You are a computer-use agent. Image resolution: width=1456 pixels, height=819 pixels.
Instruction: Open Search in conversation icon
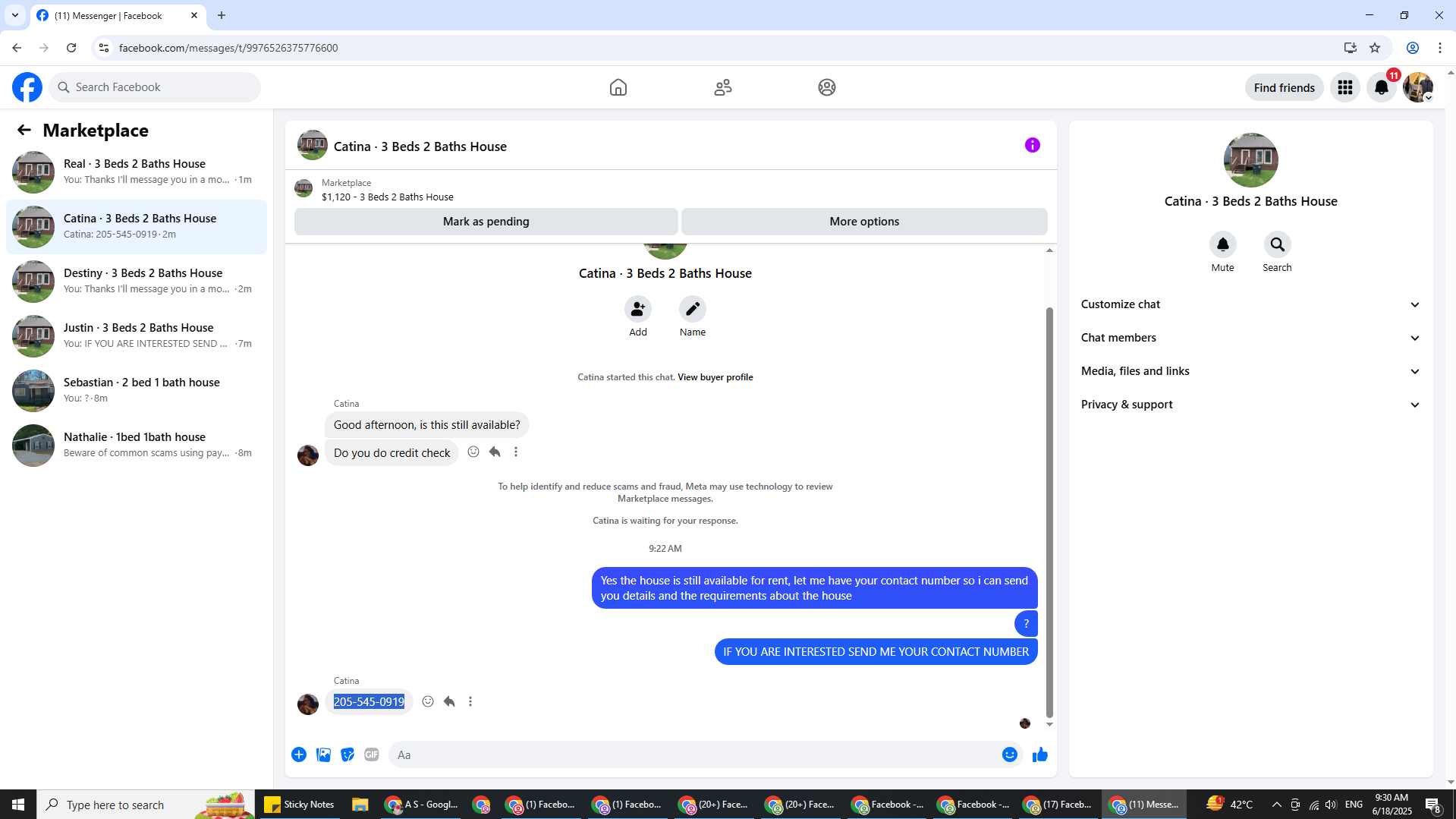pyautogui.click(x=1277, y=244)
